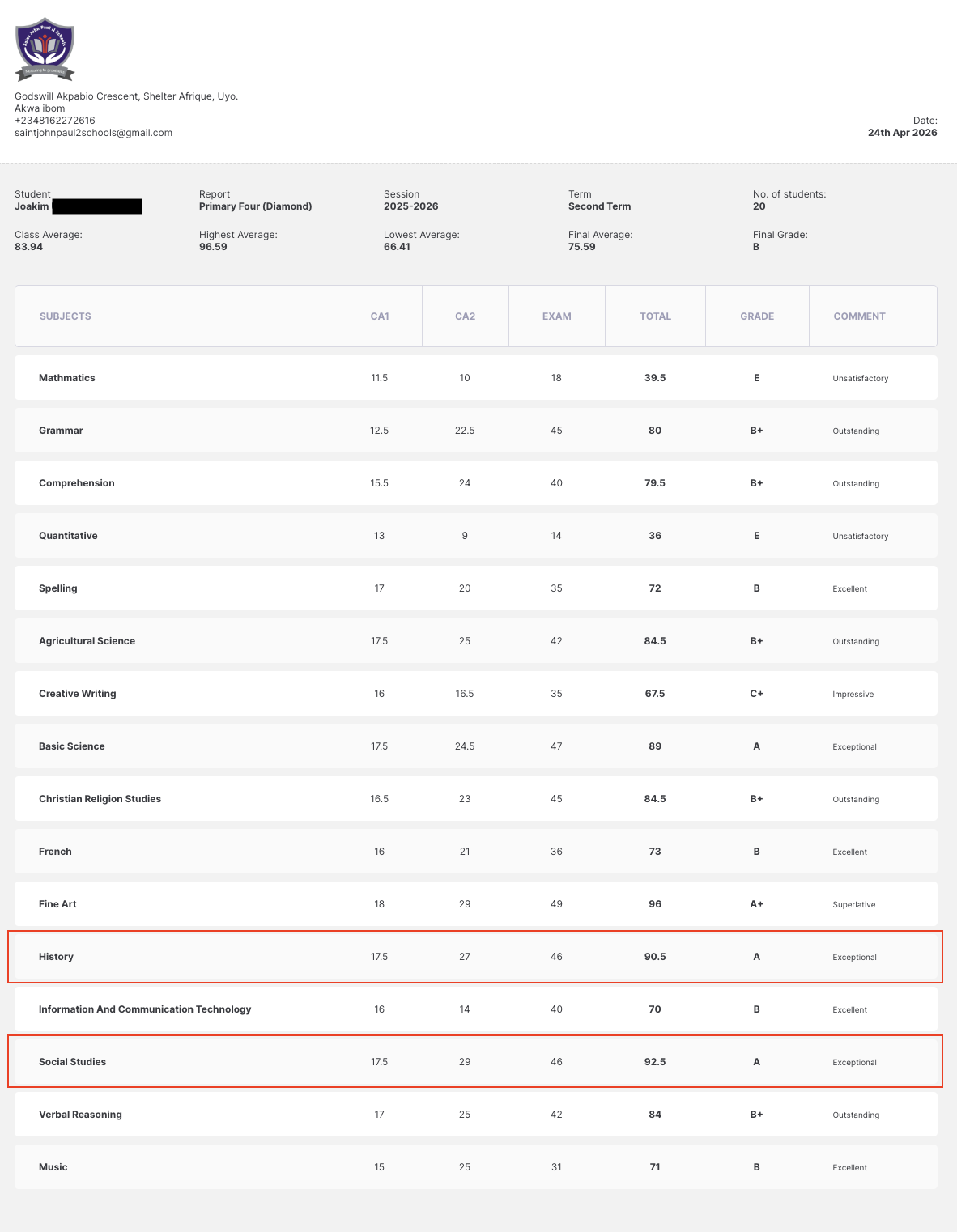Viewport: 957px width, 1232px height.
Task: Click the Verbal Reasoning total 84
Action: [x=655, y=1115]
